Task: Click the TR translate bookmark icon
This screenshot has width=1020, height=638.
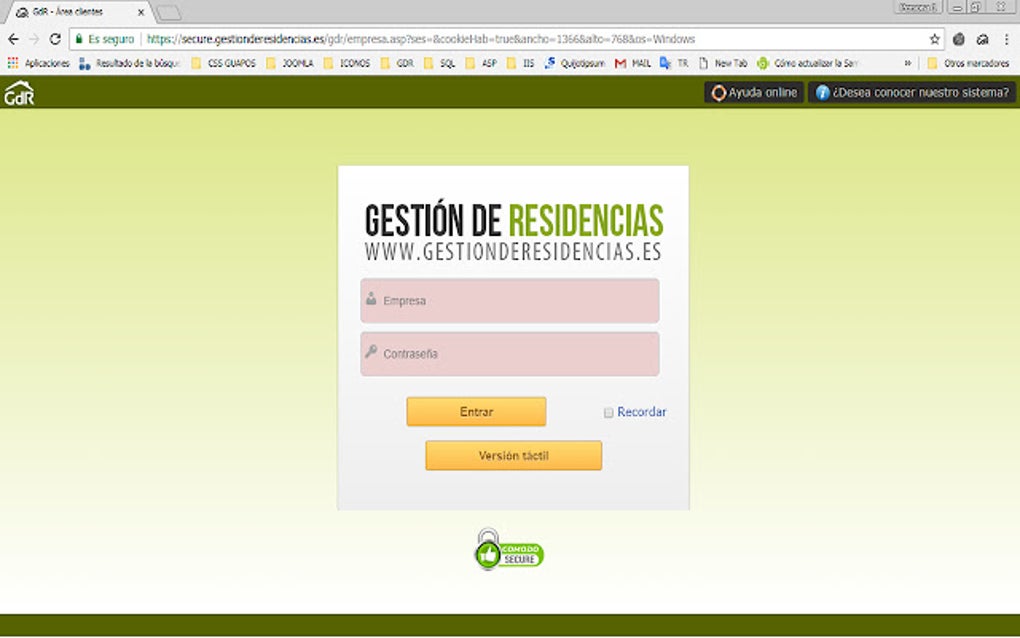Action: pyautogui.click(x=662, y=62)
